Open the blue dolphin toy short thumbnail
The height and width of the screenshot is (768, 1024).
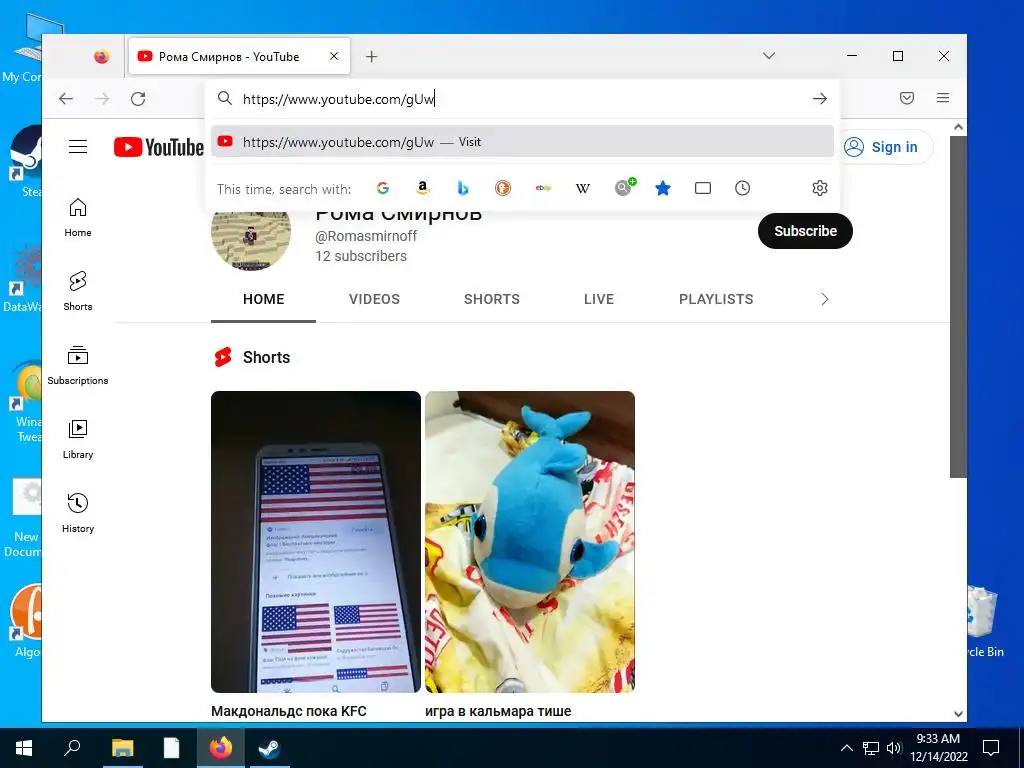[530, 542]
